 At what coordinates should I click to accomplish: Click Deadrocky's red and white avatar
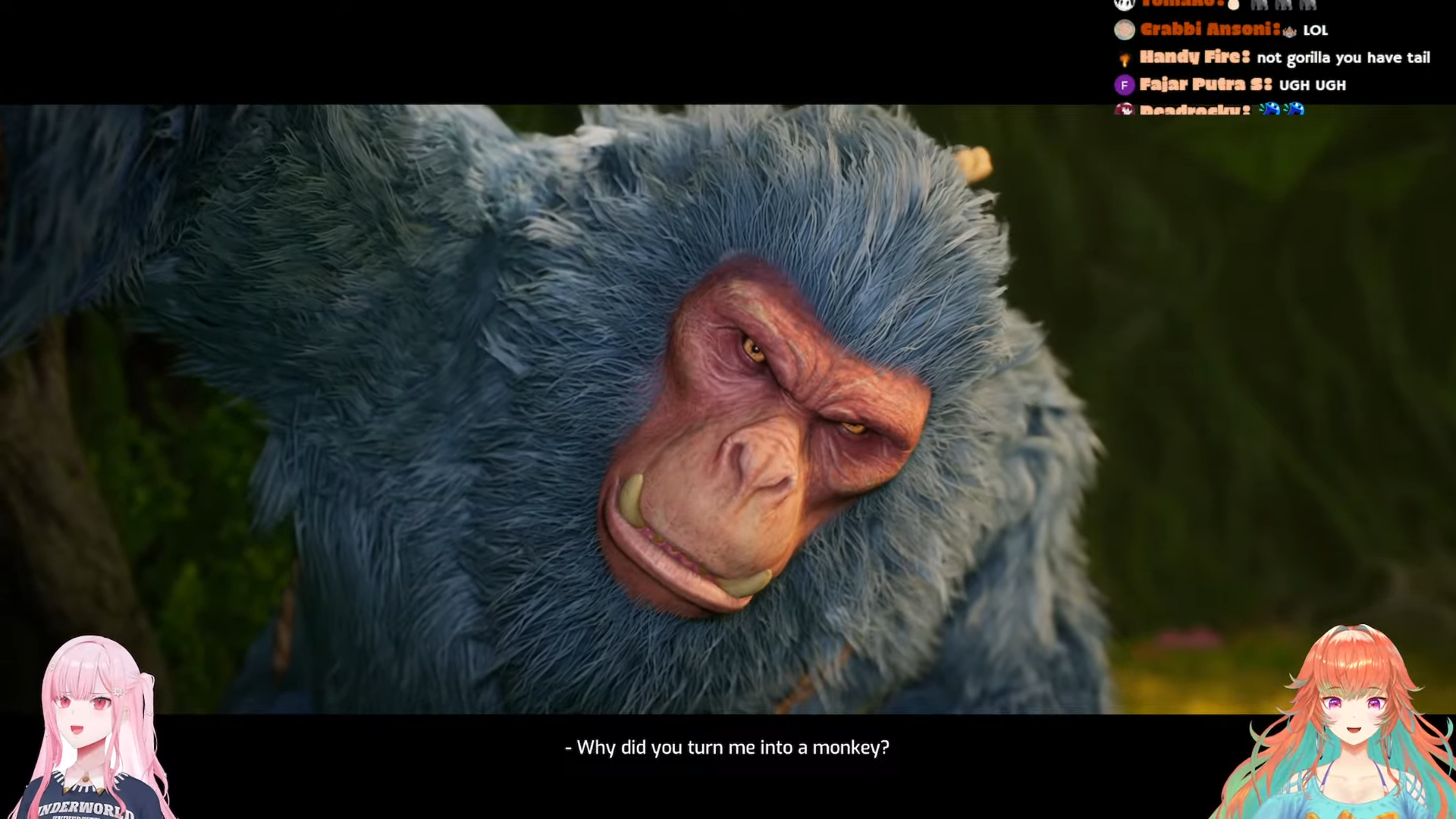(x=1124, y=110)
